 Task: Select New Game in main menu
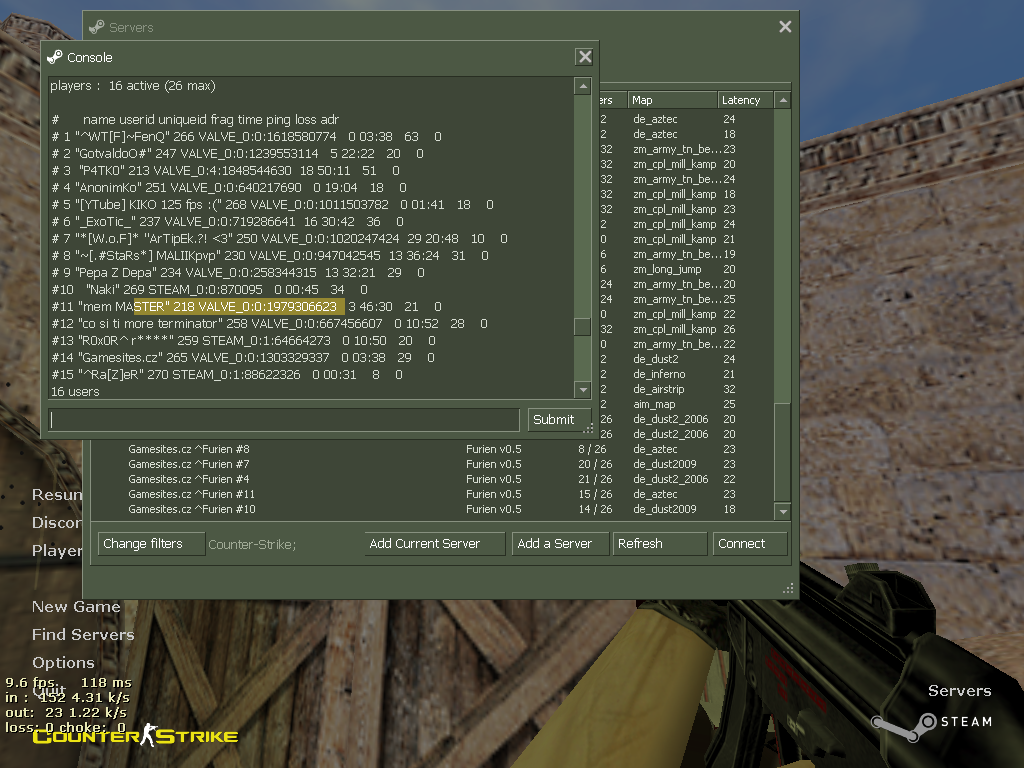point(76,606)
